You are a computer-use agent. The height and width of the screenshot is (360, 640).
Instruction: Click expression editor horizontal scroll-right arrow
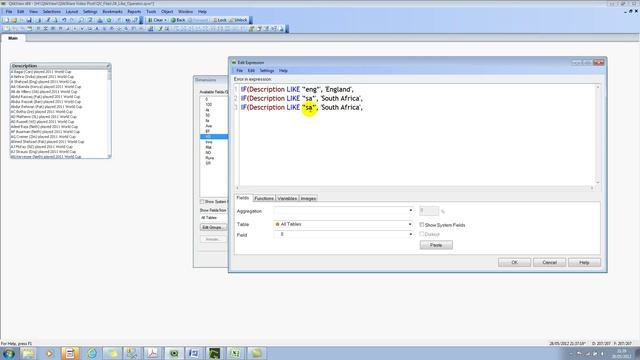(592, 188)
